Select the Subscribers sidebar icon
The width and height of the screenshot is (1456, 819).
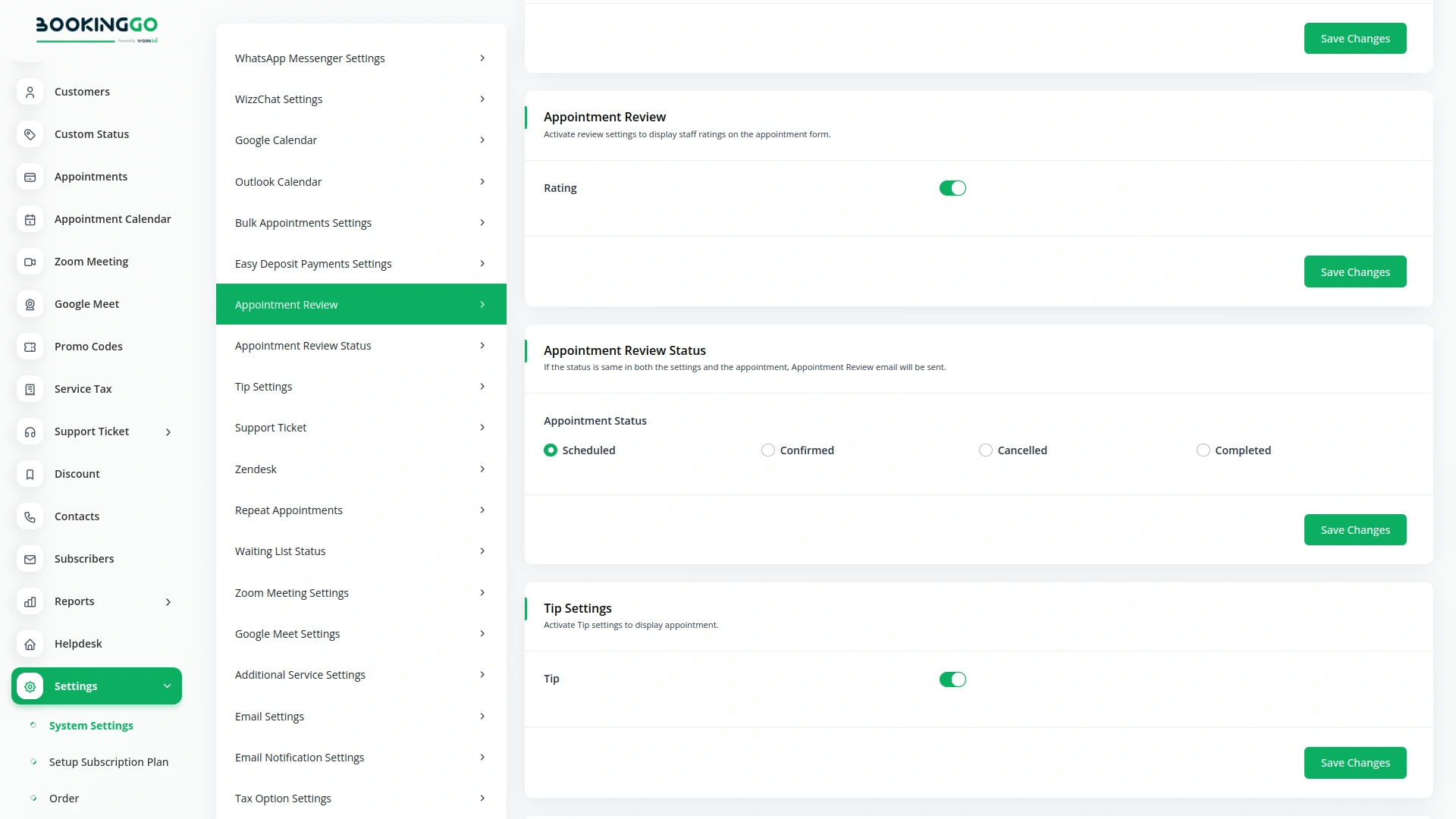click(30, 559)
